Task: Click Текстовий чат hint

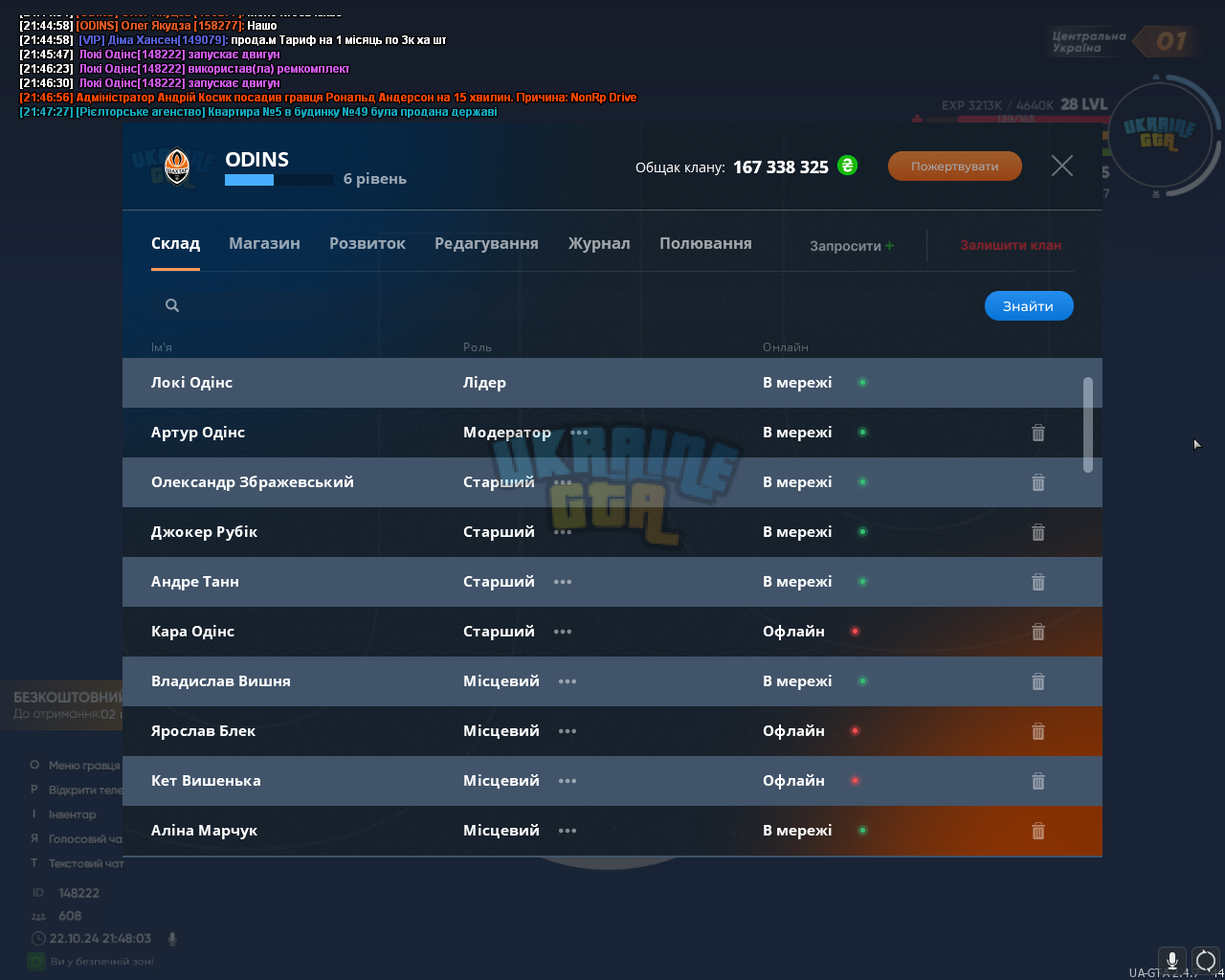Action: pyautogui.click(x=86, y=863)
